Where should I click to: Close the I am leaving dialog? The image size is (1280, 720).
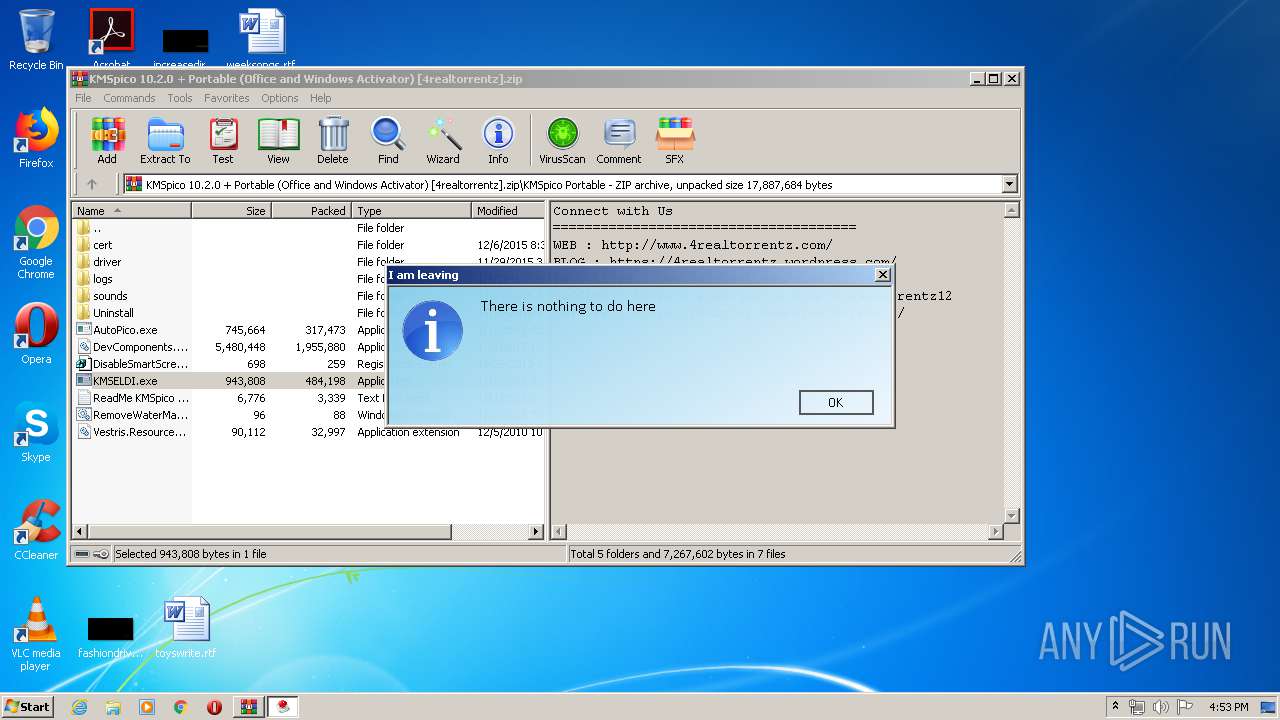[x=882, y=275]
